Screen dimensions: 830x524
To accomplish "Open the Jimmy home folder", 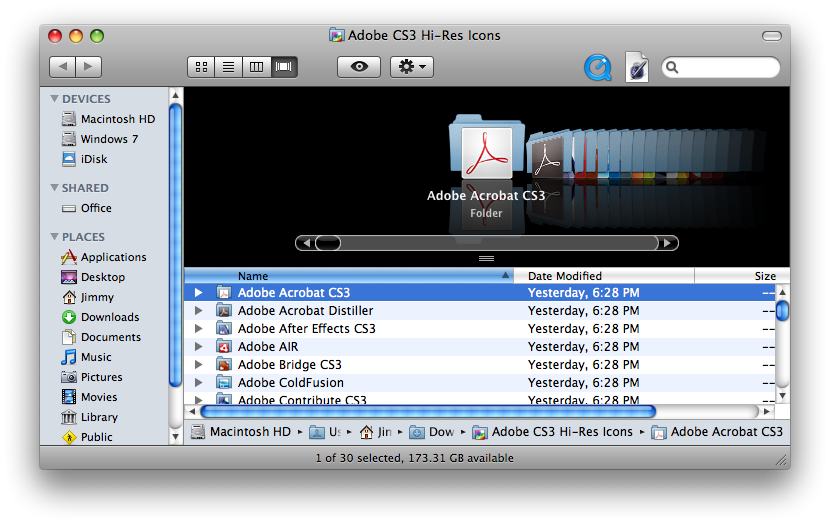I will pyautogui.click(x=88, y=297).
